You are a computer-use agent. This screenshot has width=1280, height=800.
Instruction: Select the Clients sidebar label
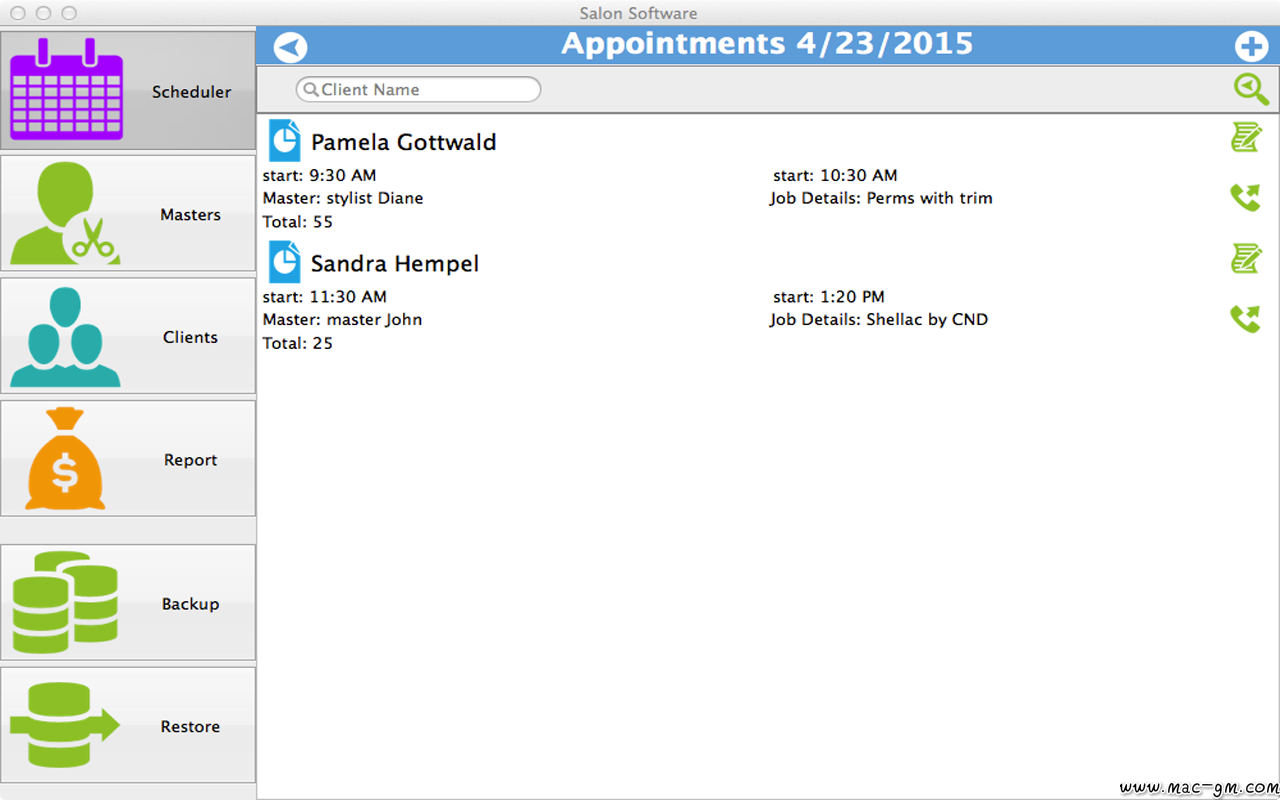[190, 338]
